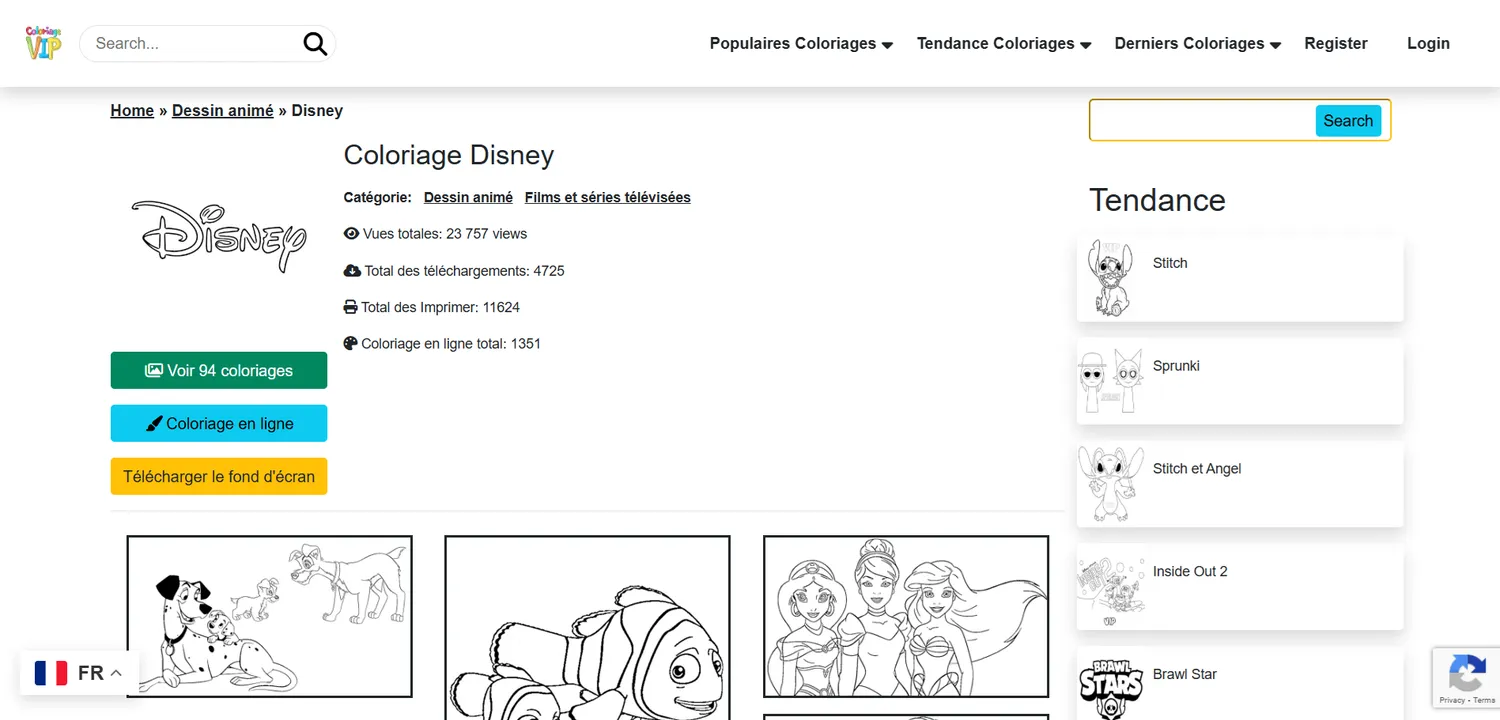Select the Brawl Stars logo thumbnail

click(x=1111, y=686)
